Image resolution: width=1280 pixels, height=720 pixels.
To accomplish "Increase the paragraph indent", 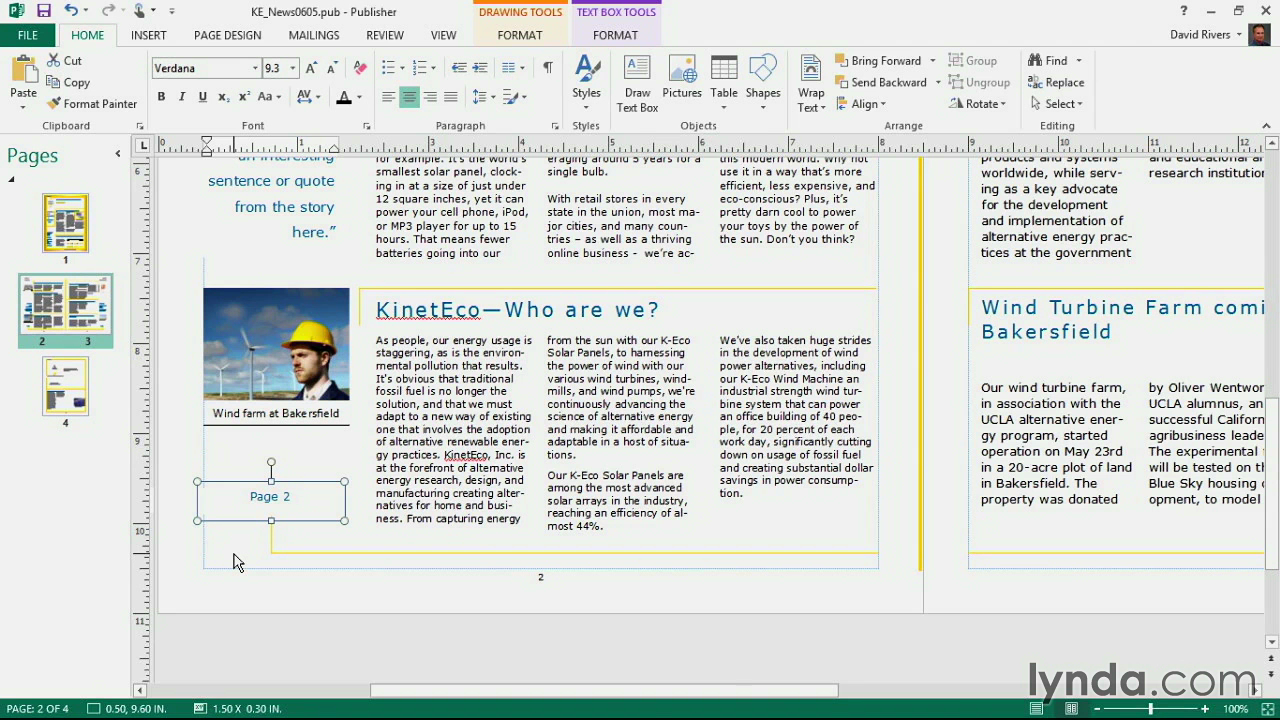I will 480,68.
